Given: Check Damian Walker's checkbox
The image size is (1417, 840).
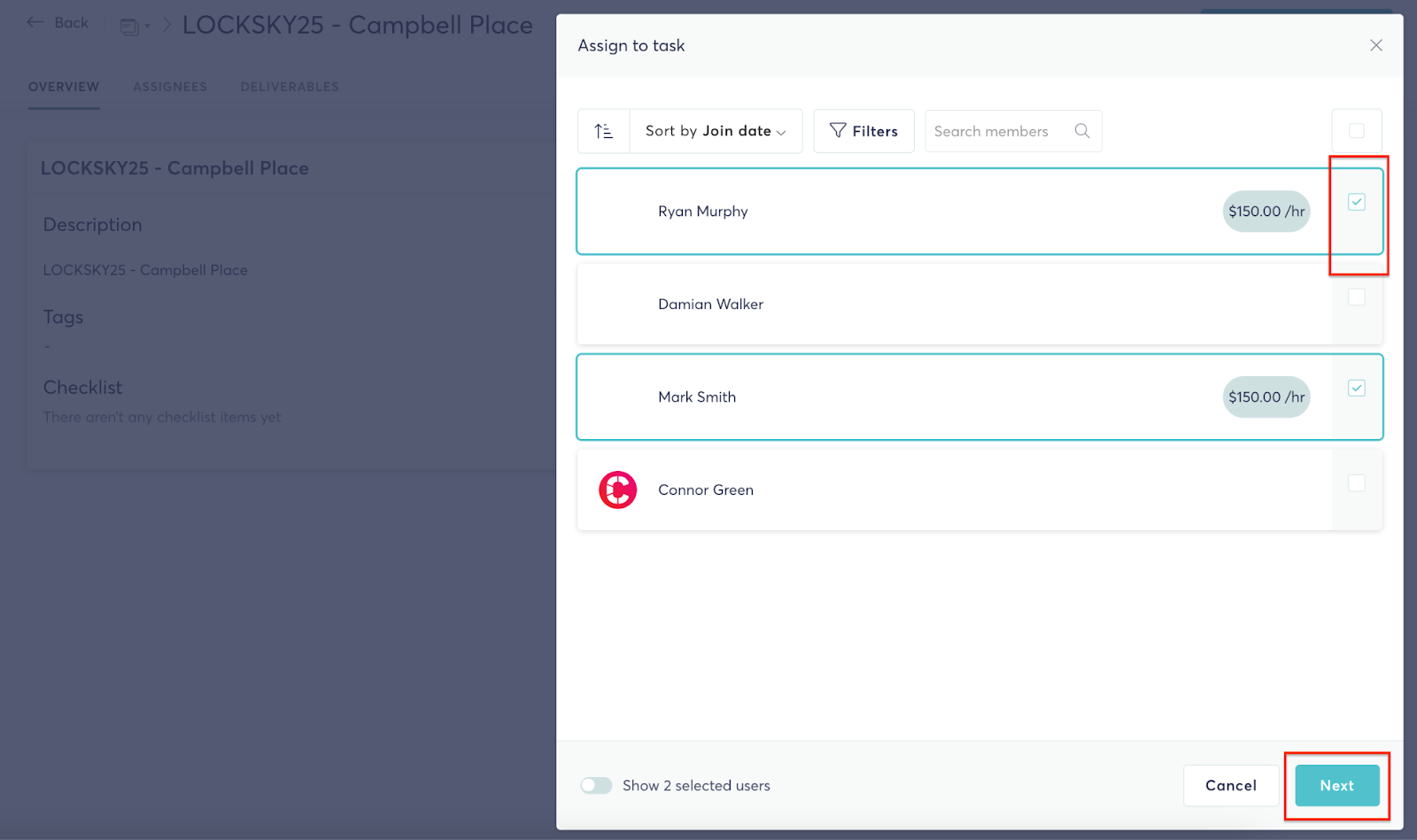Looking at the screenshot, I should pyautogui.click(x=1356, y=297).
